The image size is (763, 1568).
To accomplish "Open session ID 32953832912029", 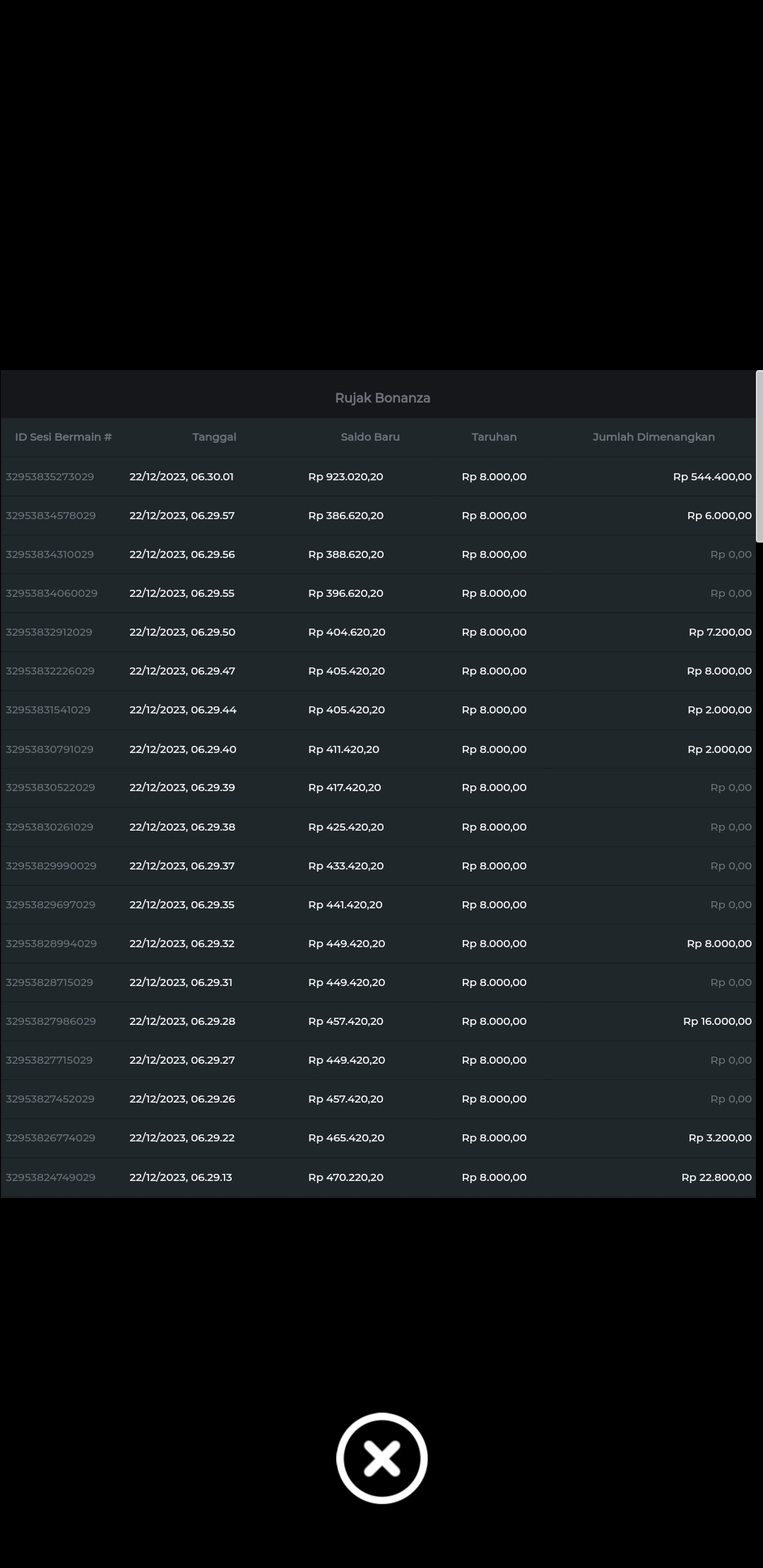I will [49, 632].
